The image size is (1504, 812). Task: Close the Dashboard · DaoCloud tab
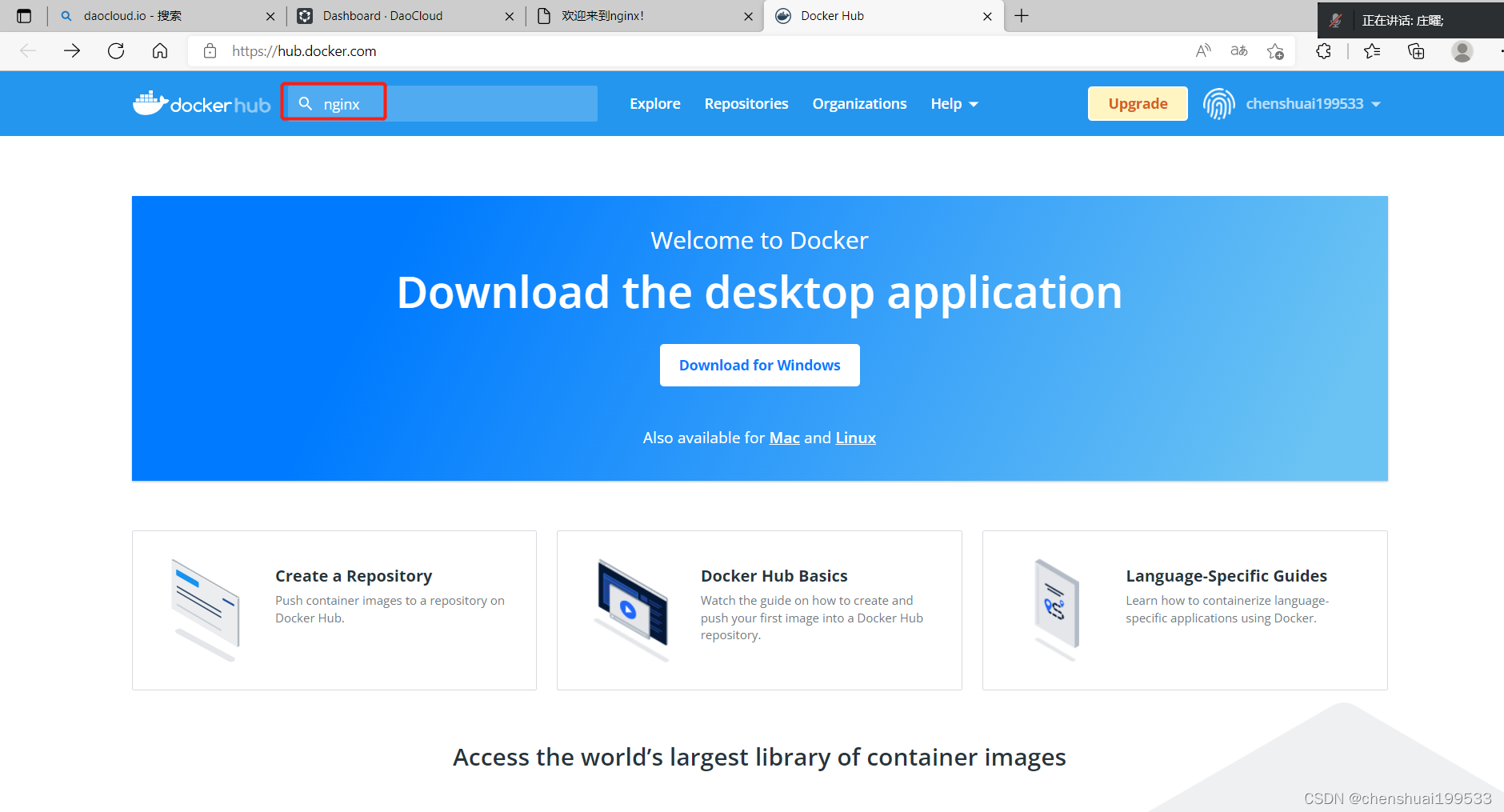pos(510,16)
